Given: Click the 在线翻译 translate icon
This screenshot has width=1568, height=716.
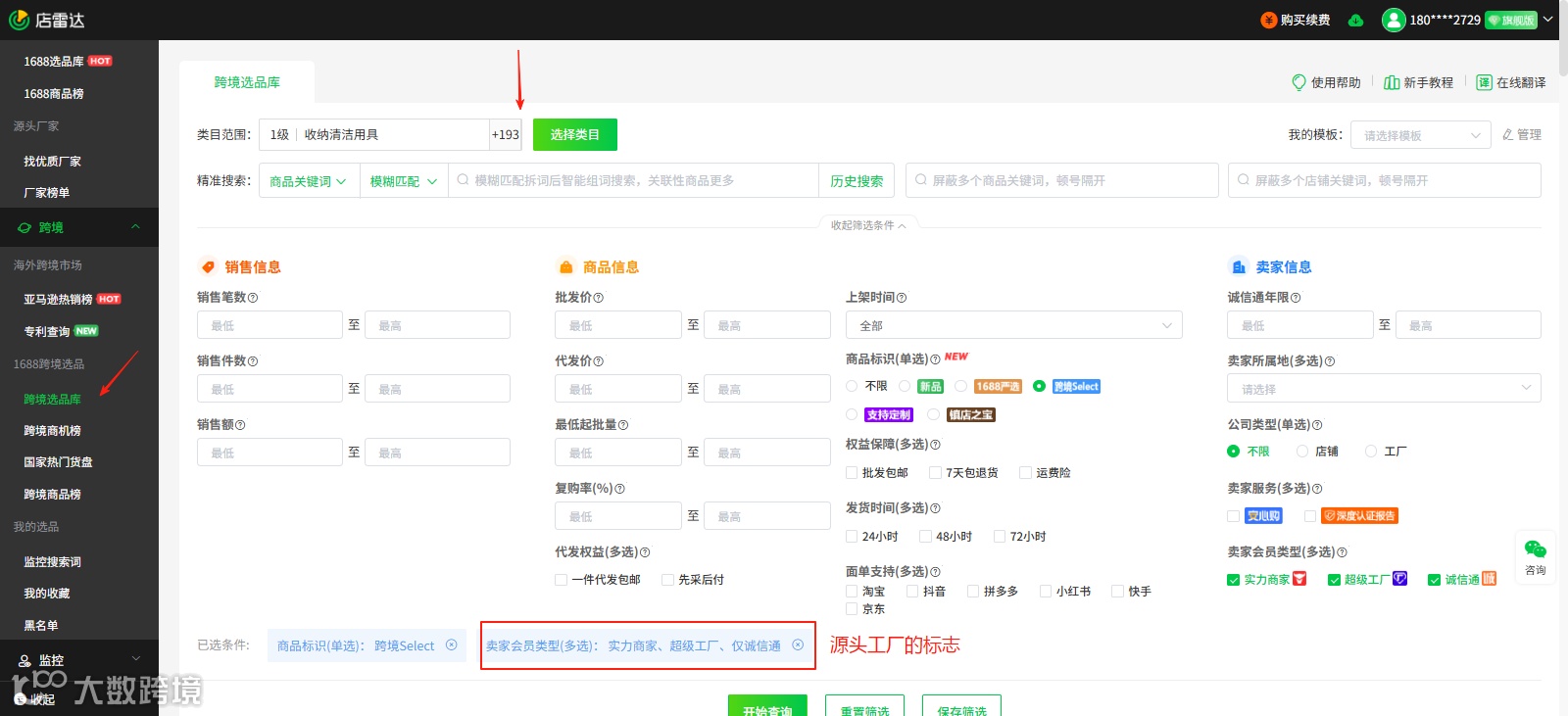Looking at the screenshot, I should [1485, 82].
